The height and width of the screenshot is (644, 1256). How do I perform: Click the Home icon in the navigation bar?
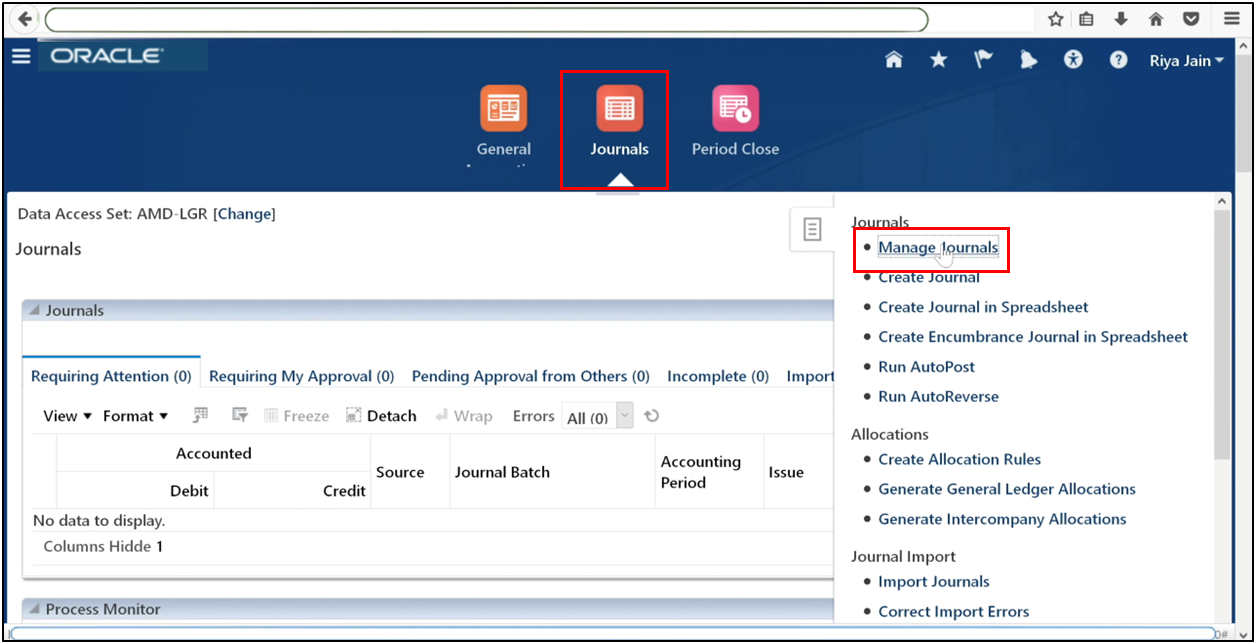tap(893, 59)
